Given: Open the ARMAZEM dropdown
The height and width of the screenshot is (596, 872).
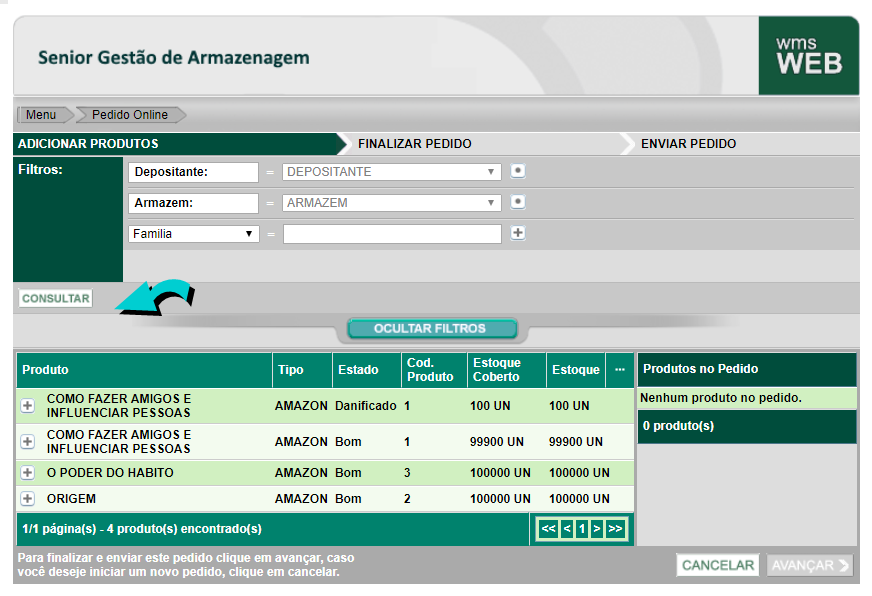Looking at the screenshot, I should pos(392,203).
